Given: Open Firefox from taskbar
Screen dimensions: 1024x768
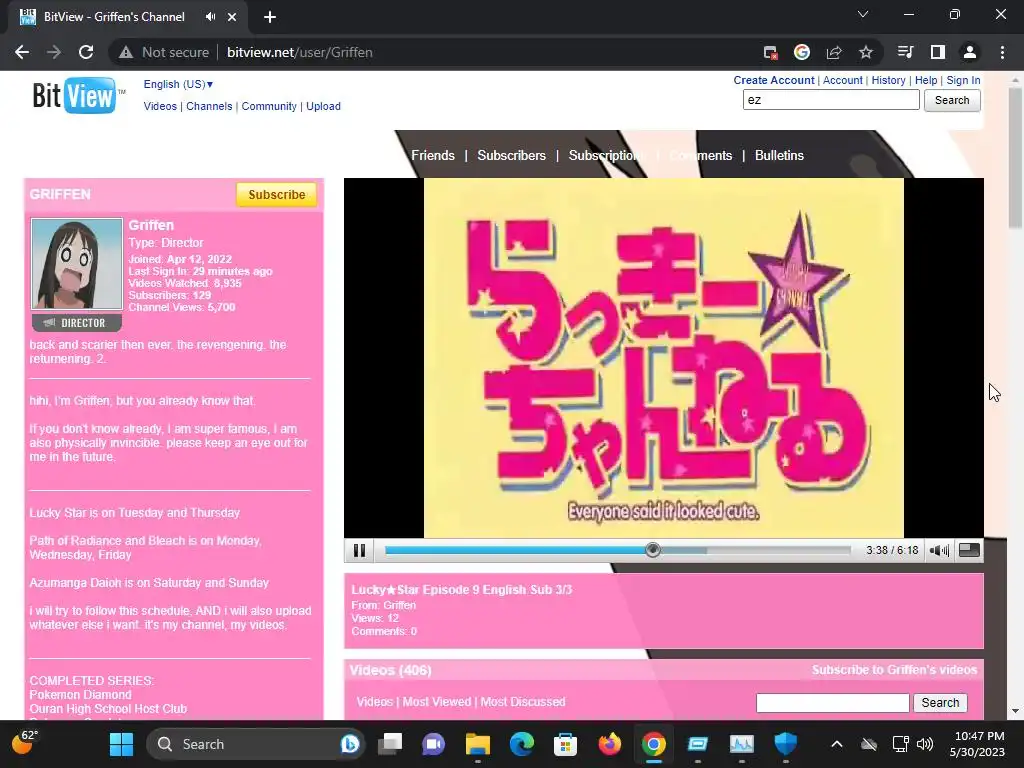Looking at the screenshot, I should (609, 744).
